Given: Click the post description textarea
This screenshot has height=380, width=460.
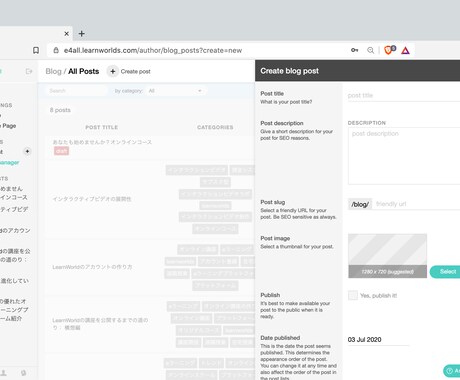Looking at the screenshot, I should pyautogui.click(x=404, y=156).
